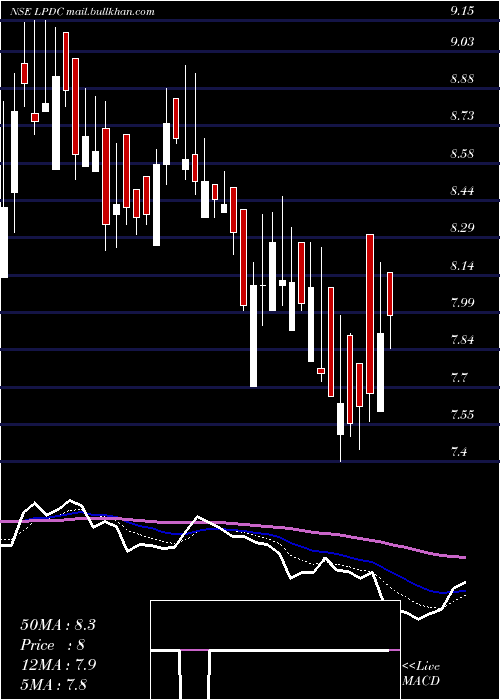Click the '50MA : 8.3' indicator text

58,625
